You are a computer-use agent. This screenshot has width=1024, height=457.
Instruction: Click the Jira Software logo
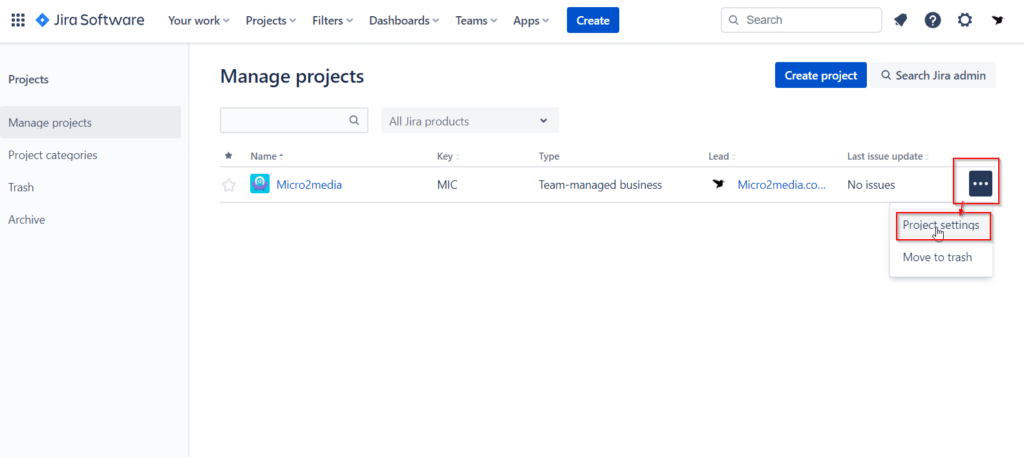point(90,20)
